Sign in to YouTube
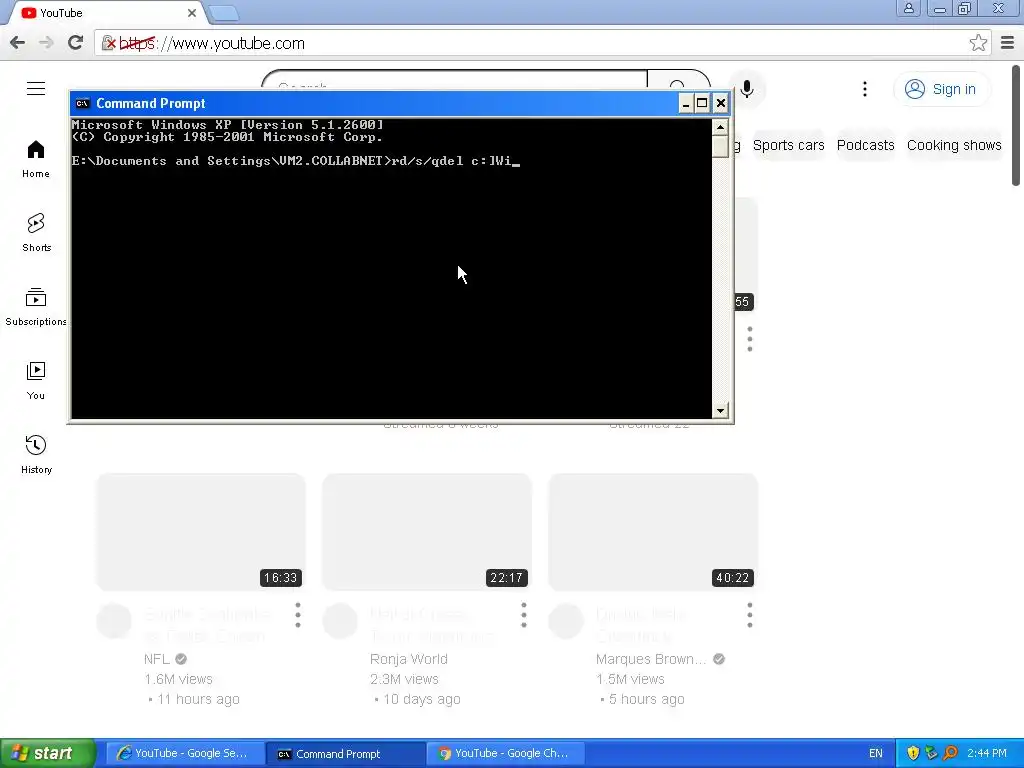The image size is (1024, 768). [x=941, y=89]
